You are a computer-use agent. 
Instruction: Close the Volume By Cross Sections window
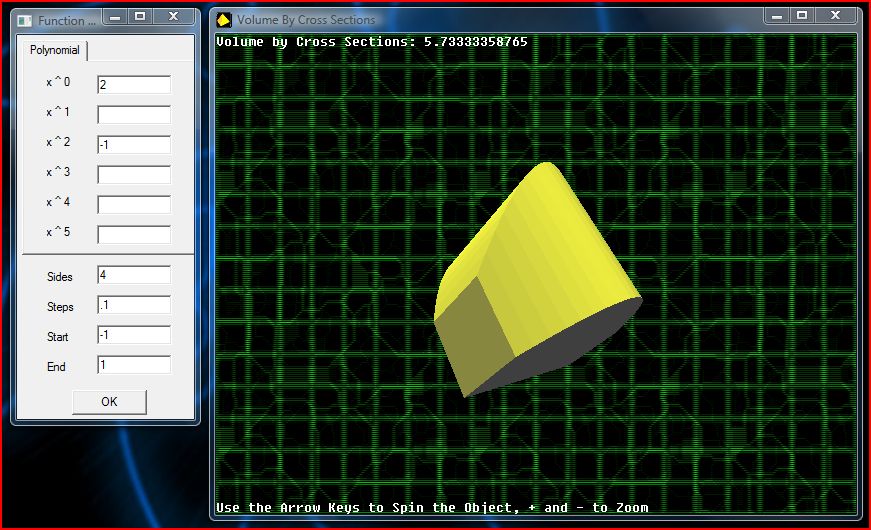click(x=835, y=16)
